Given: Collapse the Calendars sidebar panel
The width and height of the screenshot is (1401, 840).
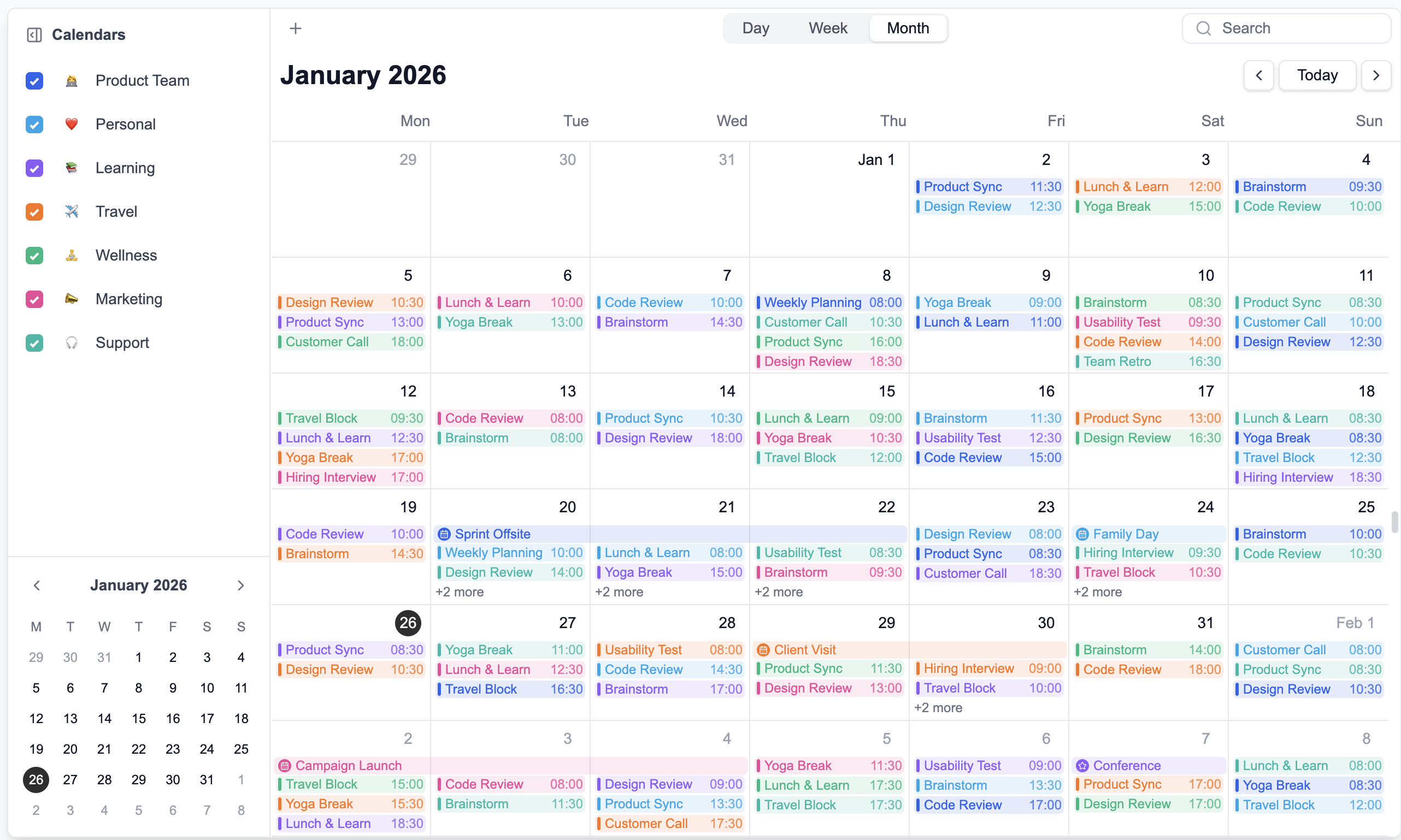Looking at the screenshot, I should coord(33,34).
